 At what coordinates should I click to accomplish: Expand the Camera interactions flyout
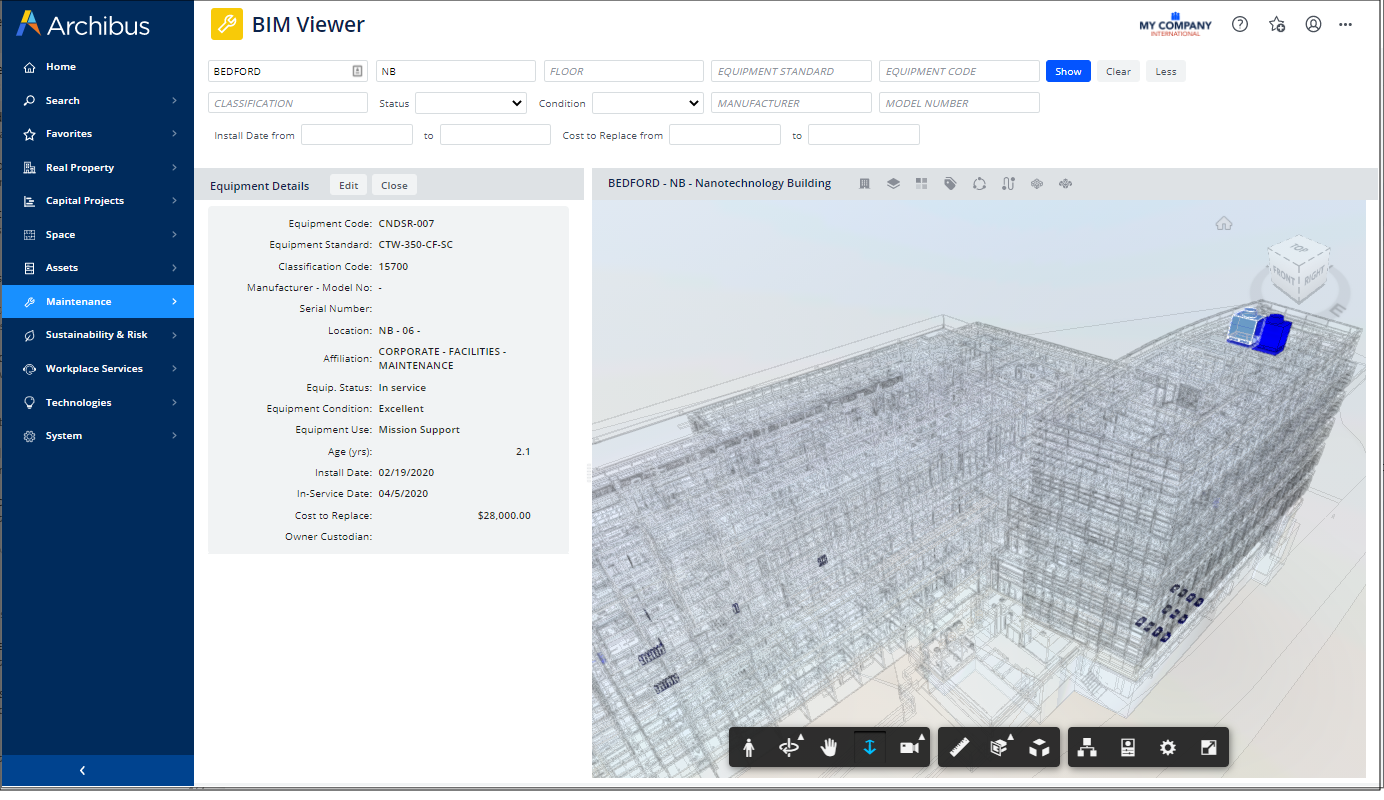coord(909,748)
